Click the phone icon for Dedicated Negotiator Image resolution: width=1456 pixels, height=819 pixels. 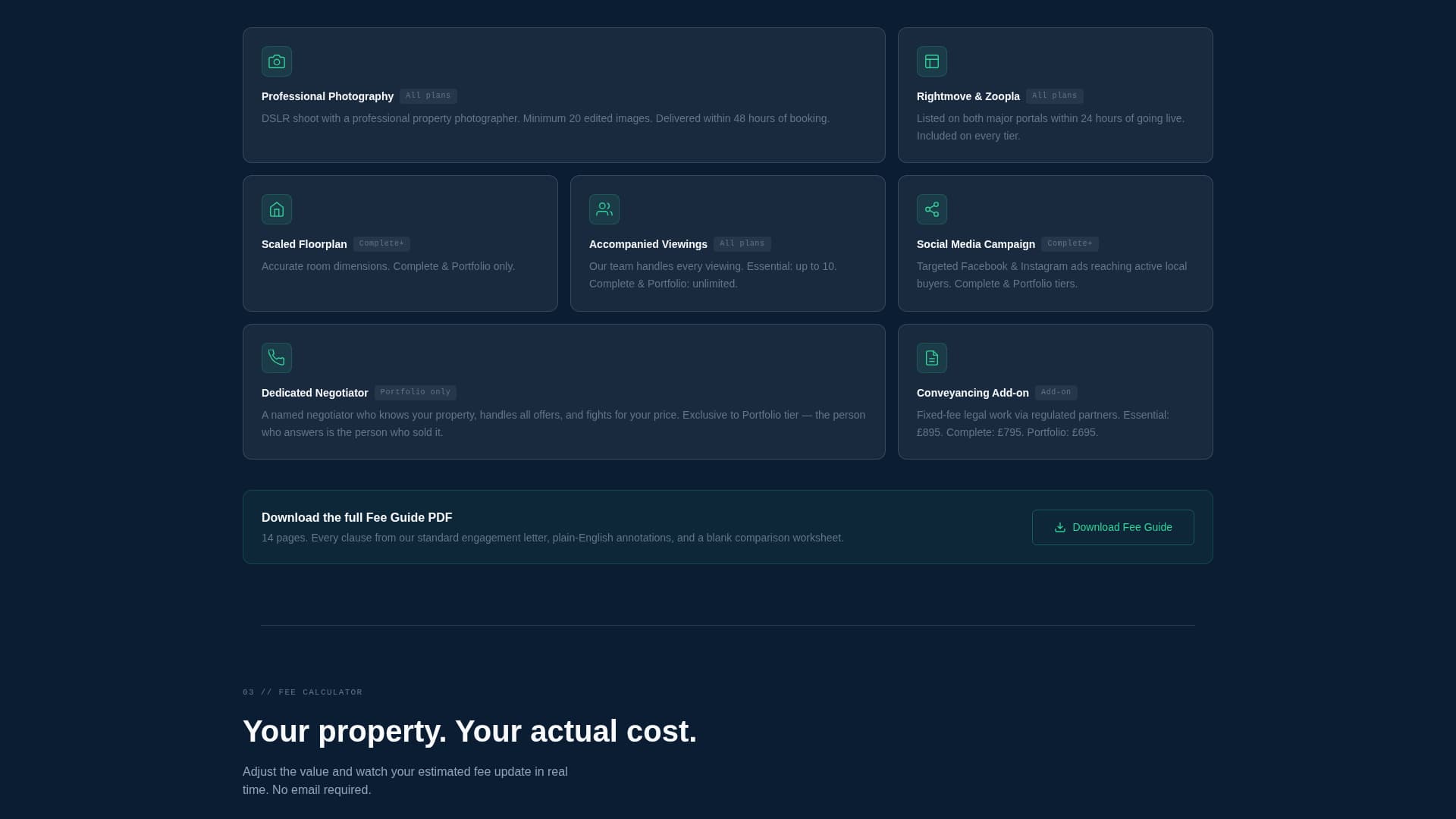(277, 358)
